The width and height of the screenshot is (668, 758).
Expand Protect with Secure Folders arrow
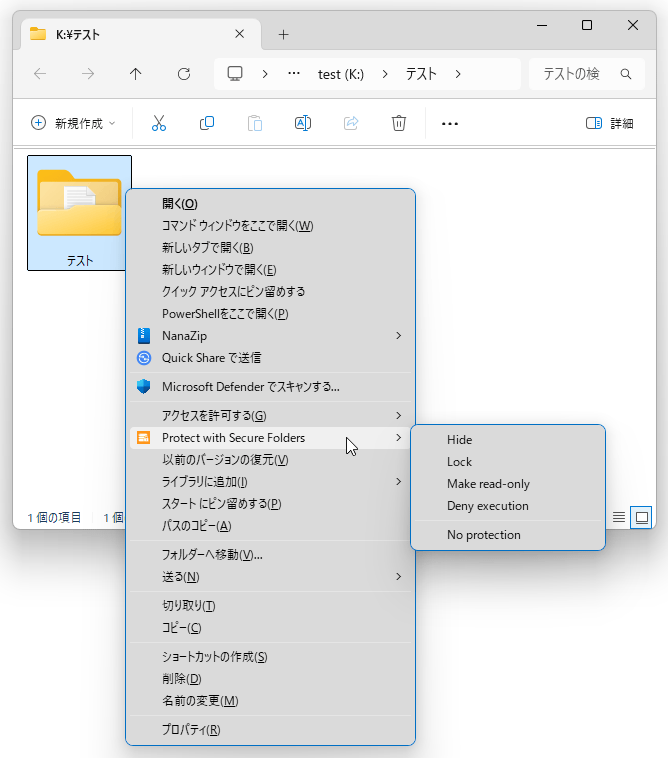click(398, 437)
